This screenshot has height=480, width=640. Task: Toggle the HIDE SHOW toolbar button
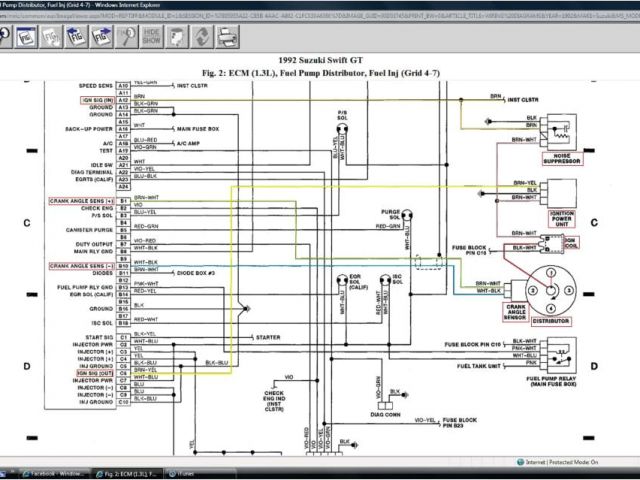click(x=152, y=38)
